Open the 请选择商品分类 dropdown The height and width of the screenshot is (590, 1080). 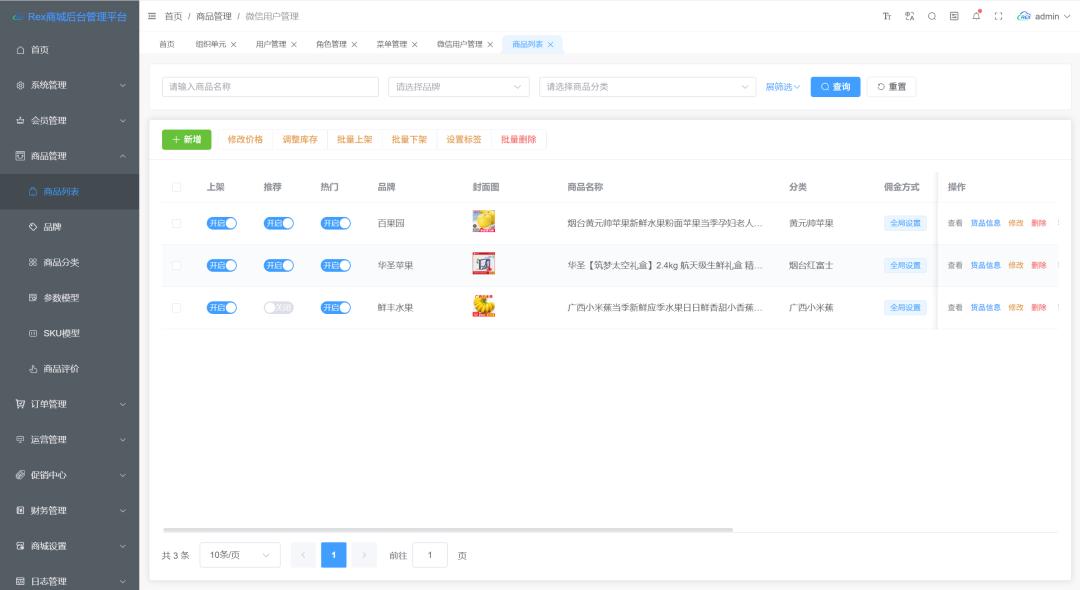pos(647,87)
